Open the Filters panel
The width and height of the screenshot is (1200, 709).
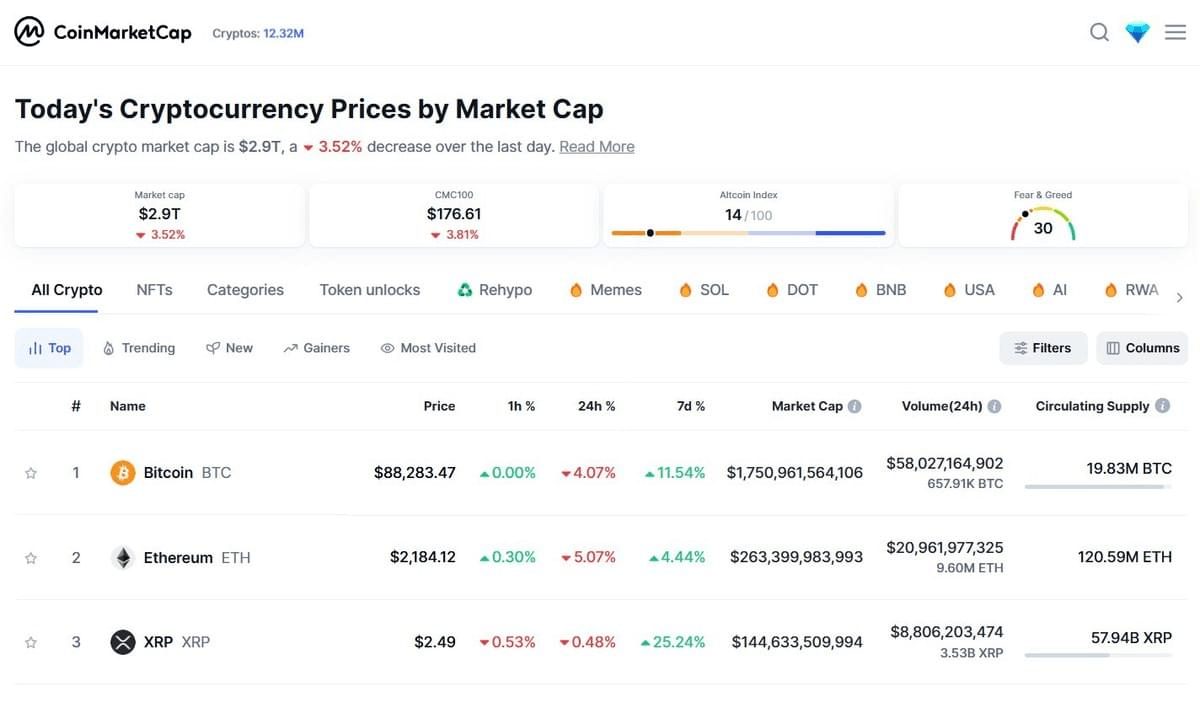point(1042,348)
